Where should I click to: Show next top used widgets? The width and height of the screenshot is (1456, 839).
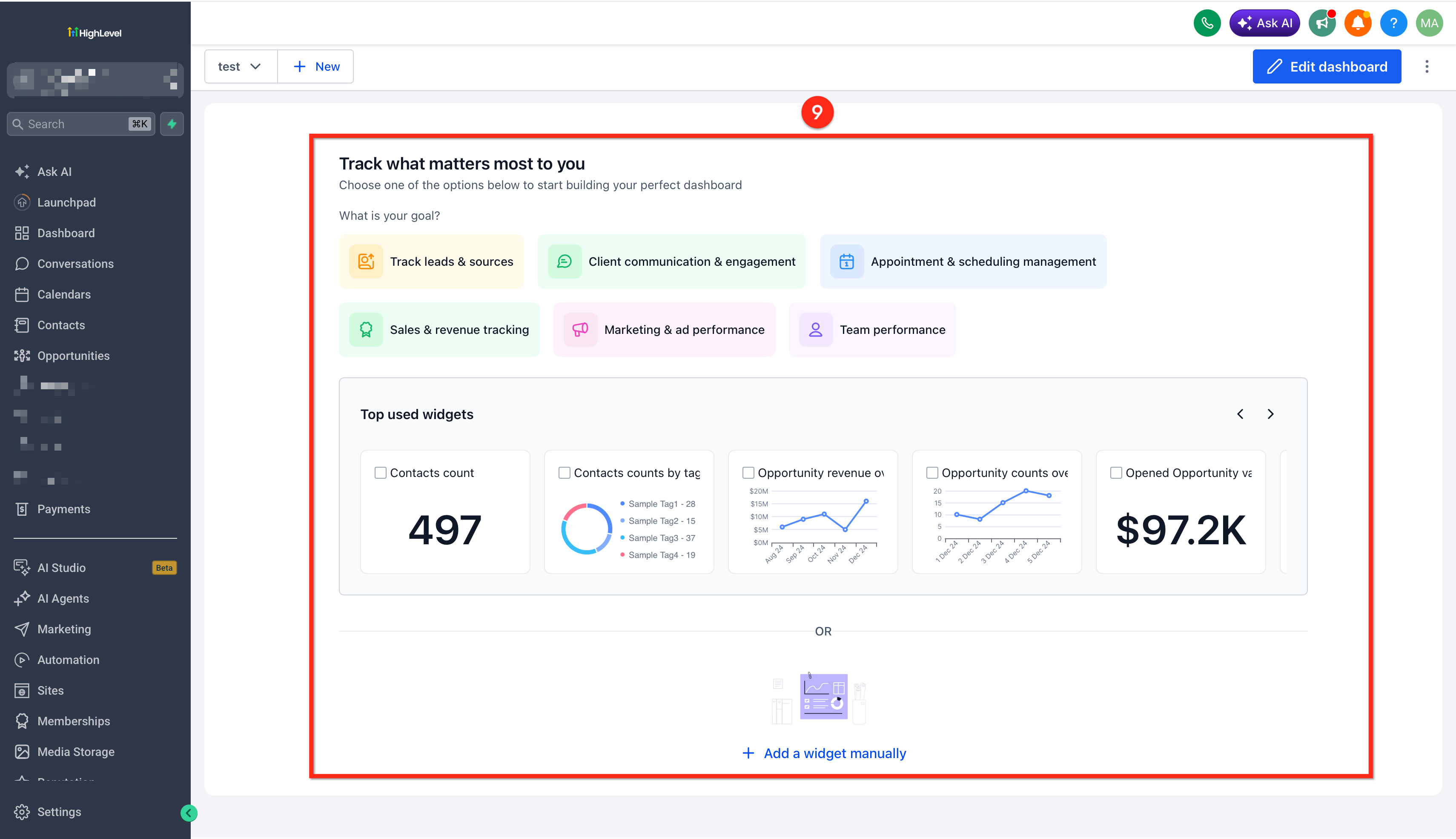[1270, 414]
